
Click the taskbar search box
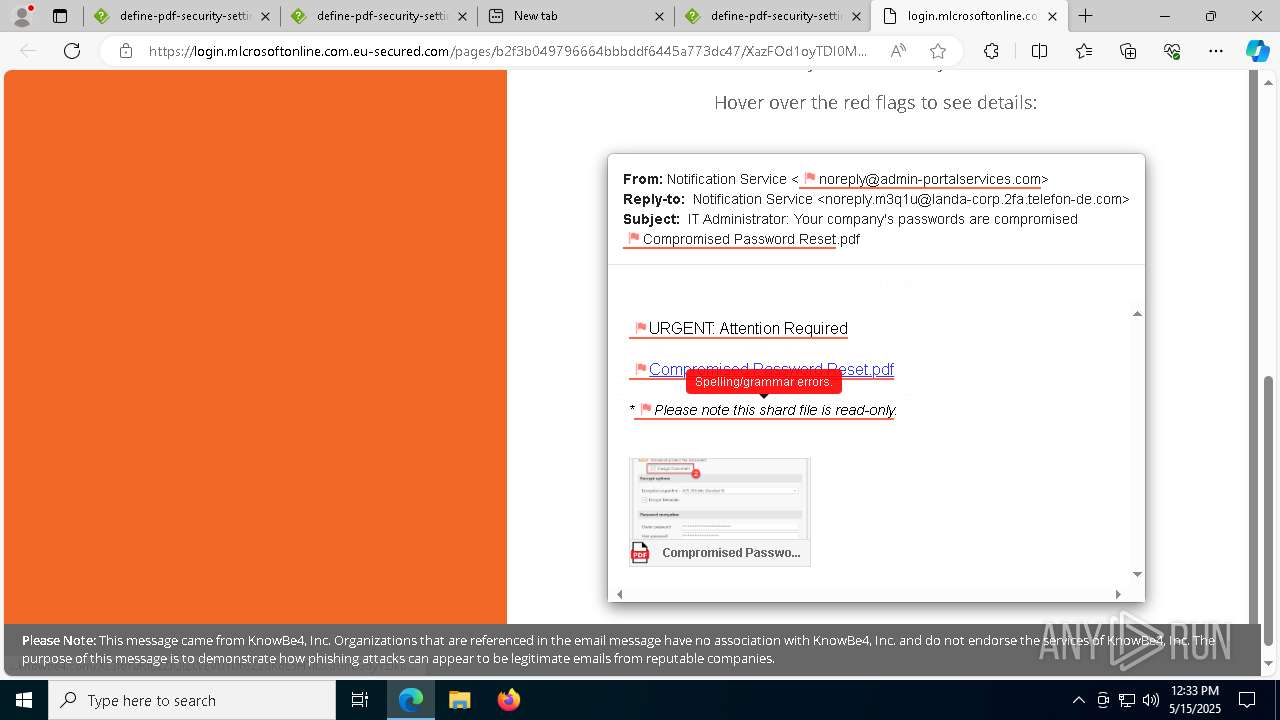[192, 700]
